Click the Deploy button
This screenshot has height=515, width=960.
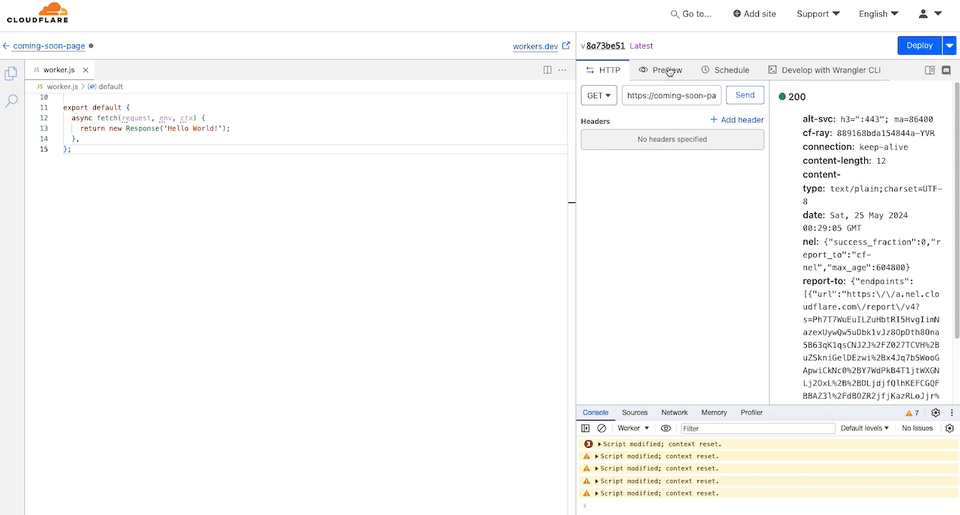coord(920,45)
